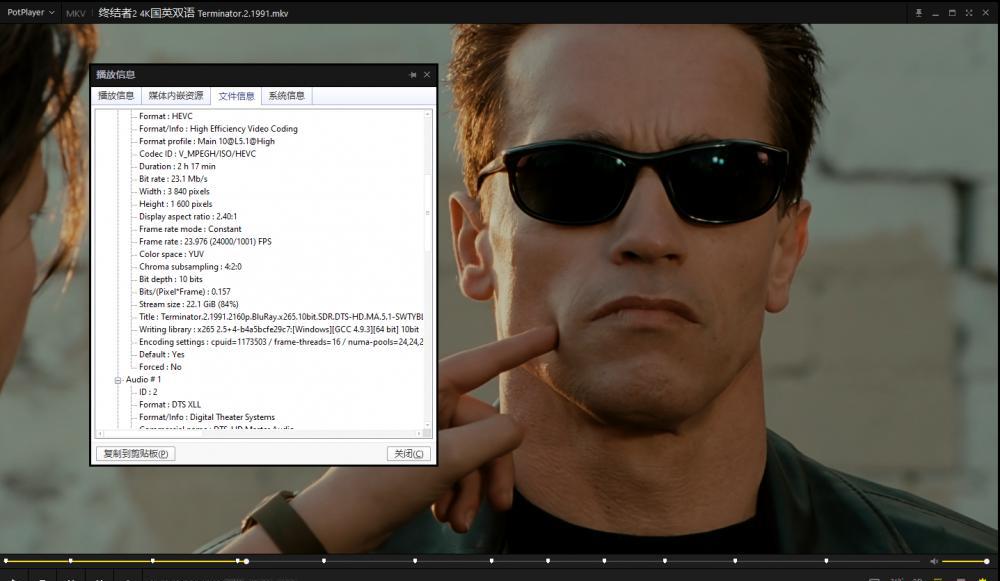The height and width of the screenshot is (581, 1000).
Task: Jump to the last chapter marker on seek bar
Action: click(826, 561)
